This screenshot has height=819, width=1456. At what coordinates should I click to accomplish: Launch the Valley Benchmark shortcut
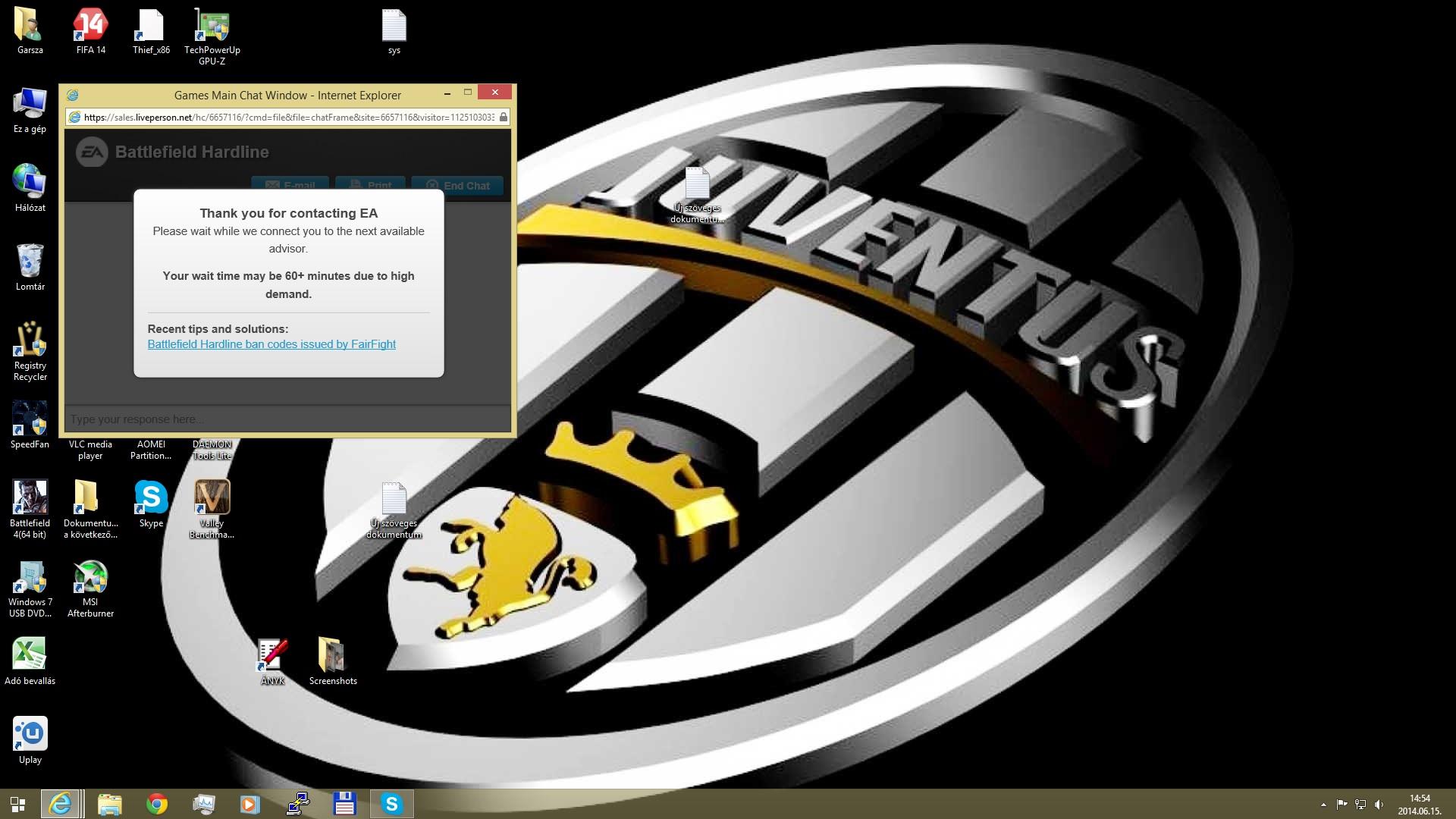pos(212,509)
